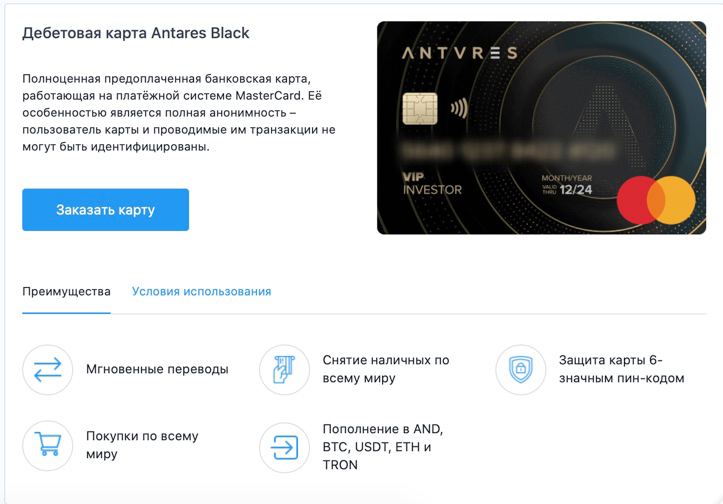
Task: Click the Мгновенные переводы label
Action: [157, 369]
